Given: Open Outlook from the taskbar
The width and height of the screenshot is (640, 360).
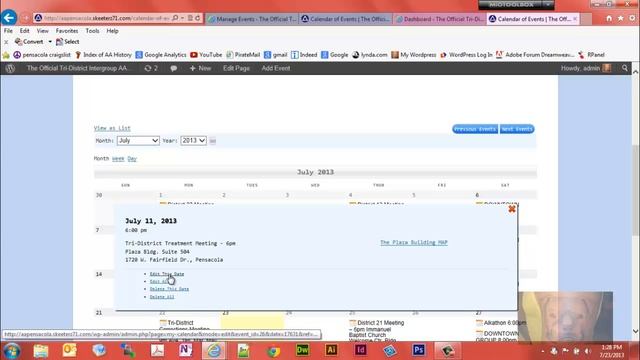Looking at the screenshot, I should [69, 351].
